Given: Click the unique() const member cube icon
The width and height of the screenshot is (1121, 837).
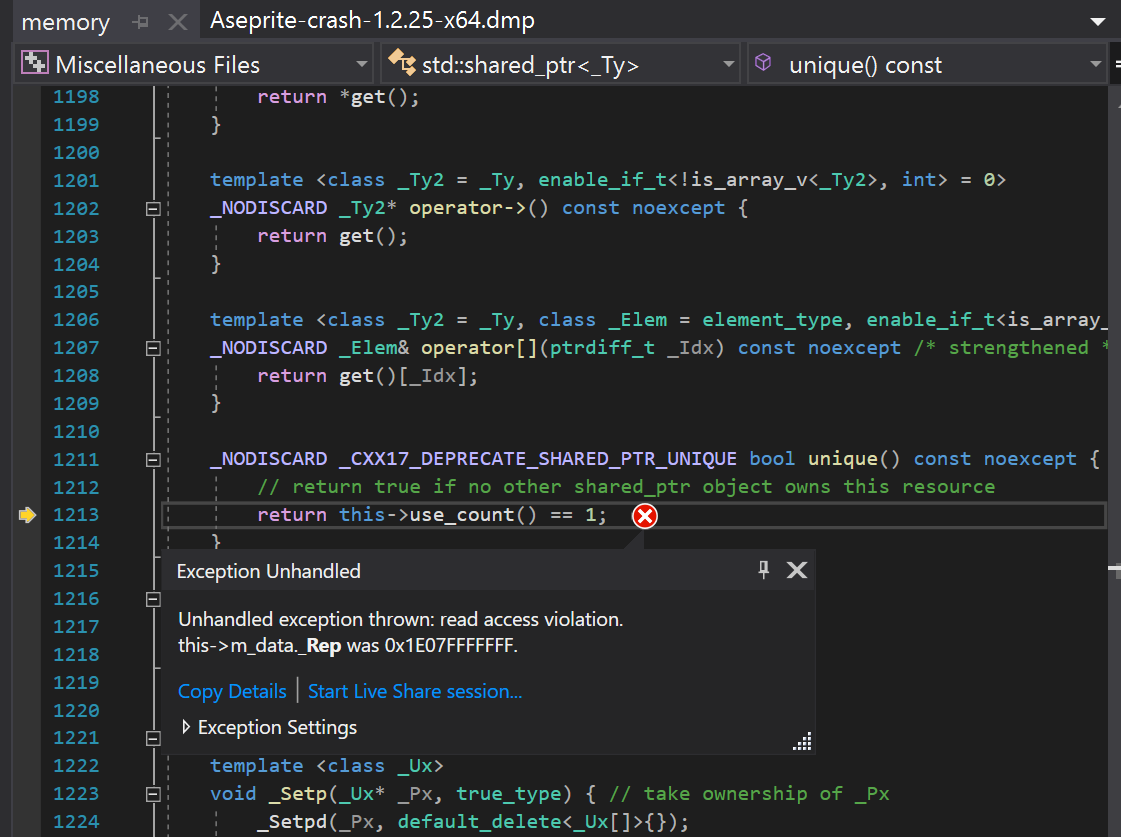Looking at the screenshot, I should point(763,63).
